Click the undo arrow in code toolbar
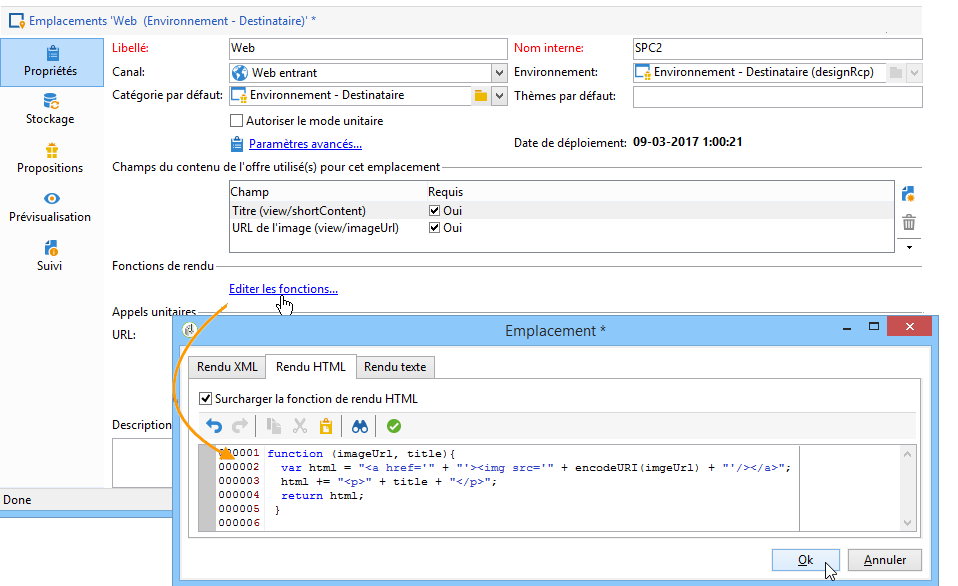This screenshot has height=586, width=958. tap(214, 426)
